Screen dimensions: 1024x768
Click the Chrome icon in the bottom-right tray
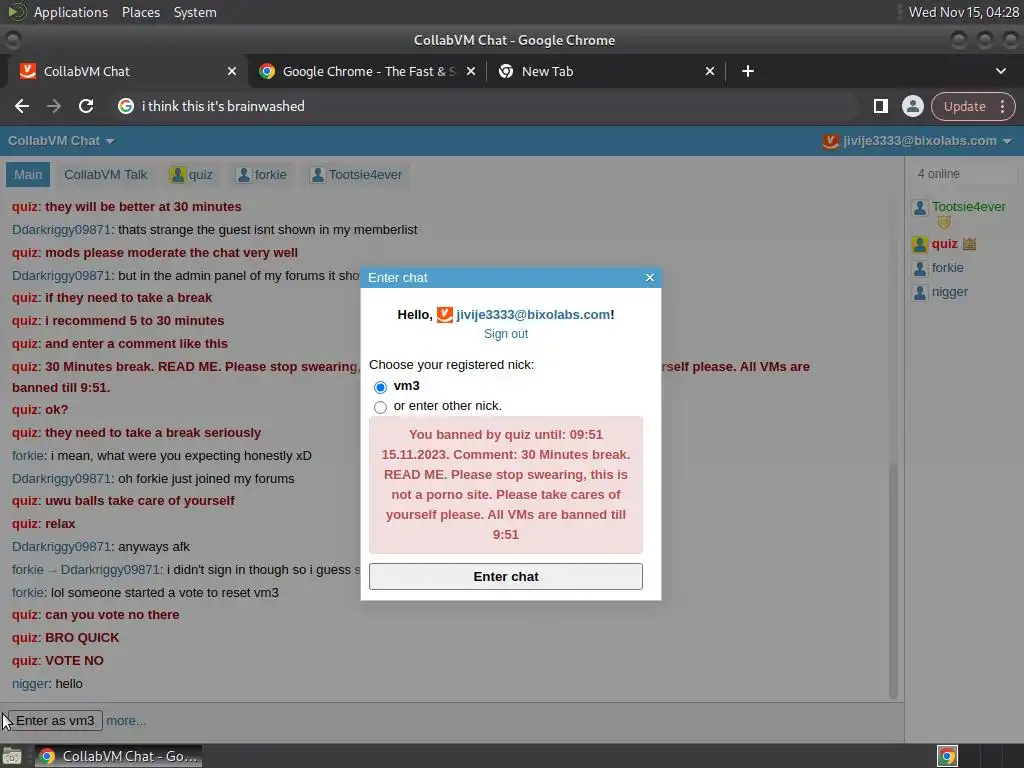[947, 756]
